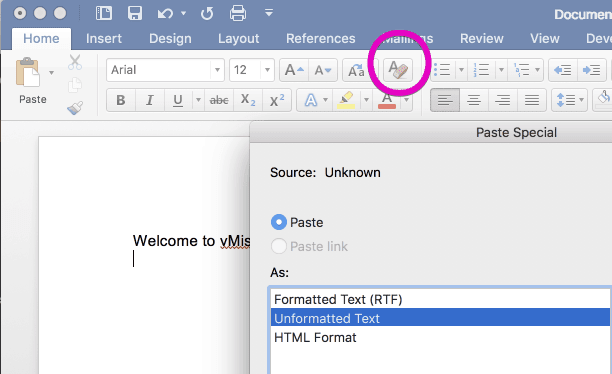Justify the paragraph text
Viewport: 612px width, 374px height.
[532, 100]
